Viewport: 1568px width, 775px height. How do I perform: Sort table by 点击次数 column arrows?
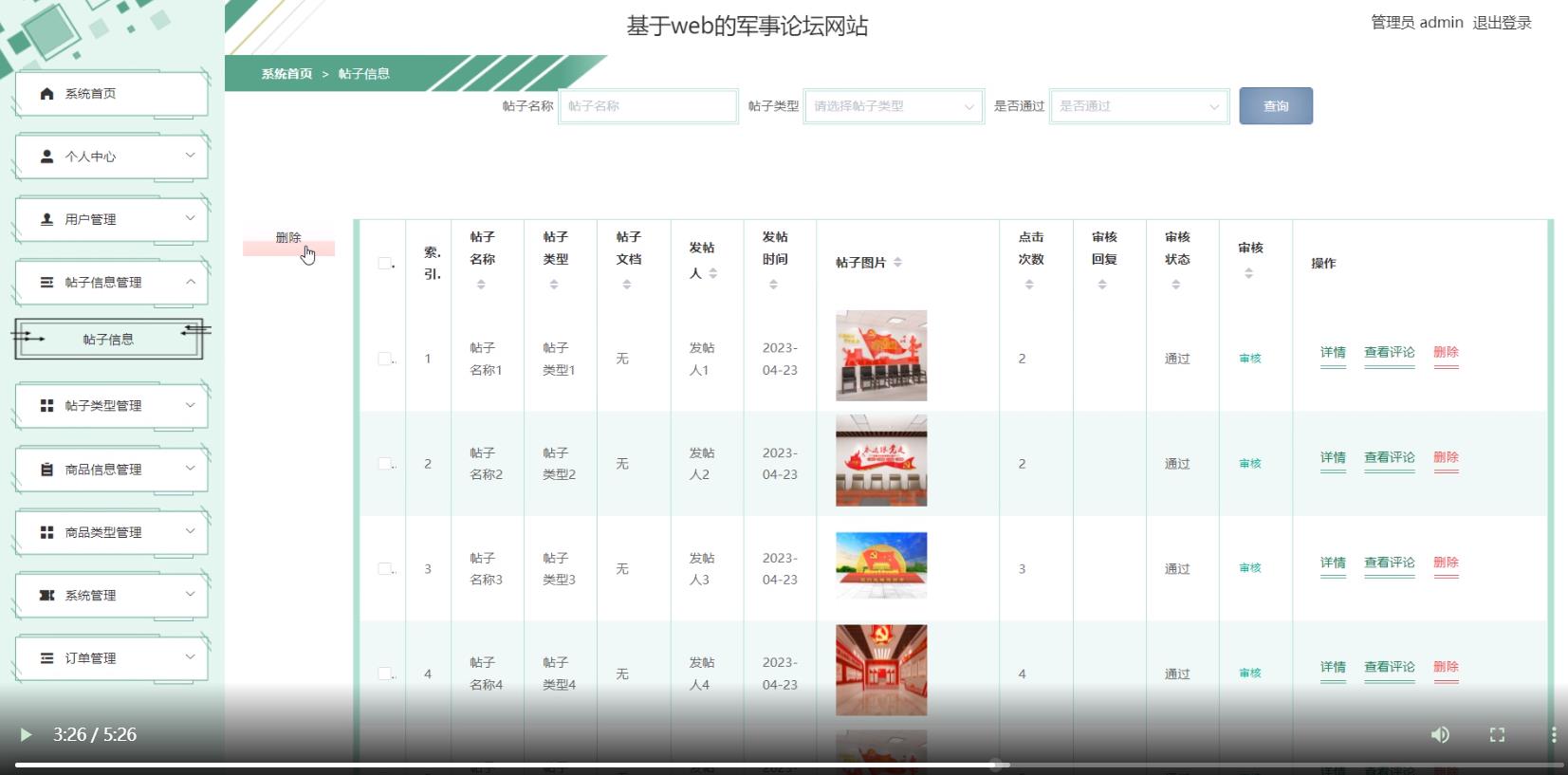(x=1029, y=285)
